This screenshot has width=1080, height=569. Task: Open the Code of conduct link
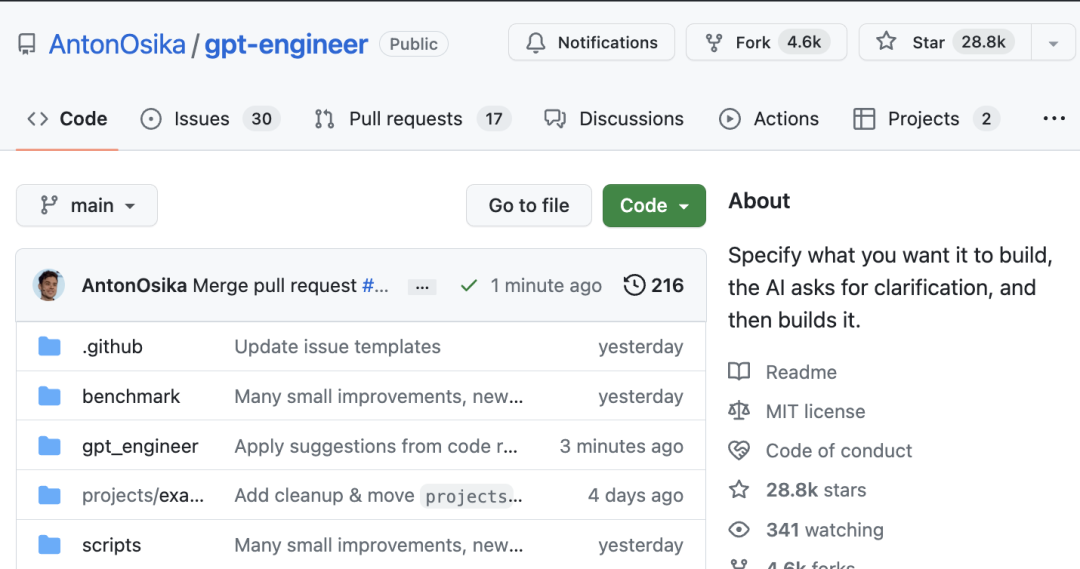(820, 451)
